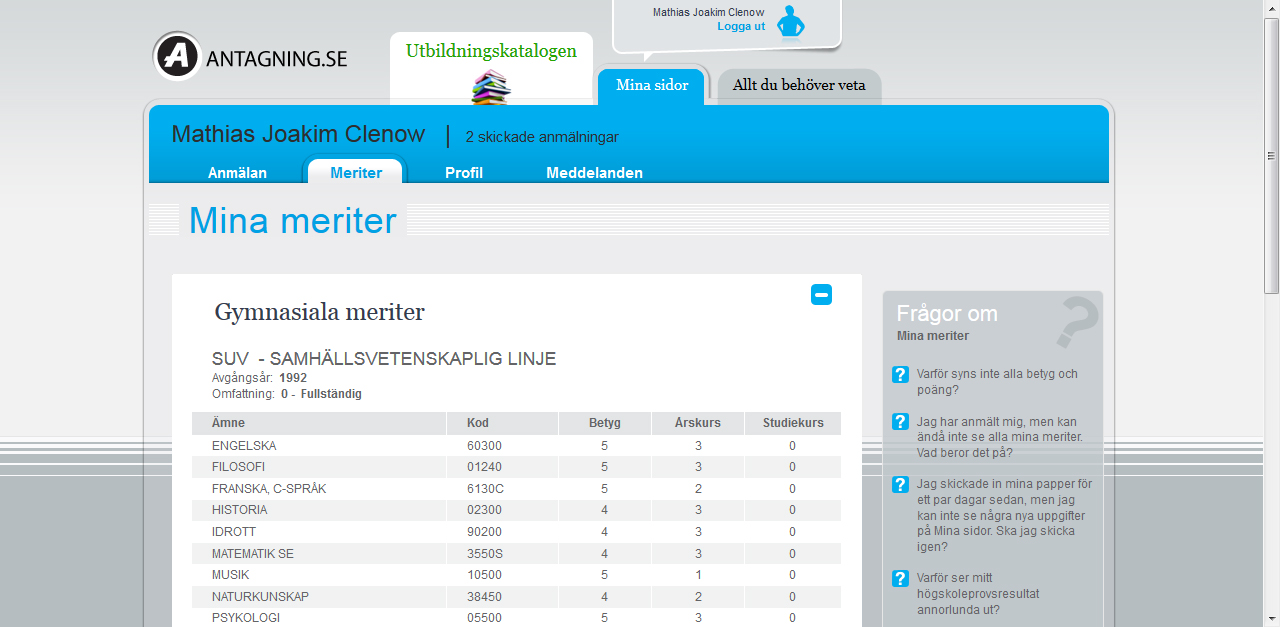Open the 'Allt du behöver veta' tab

click(x=799, y=86)
